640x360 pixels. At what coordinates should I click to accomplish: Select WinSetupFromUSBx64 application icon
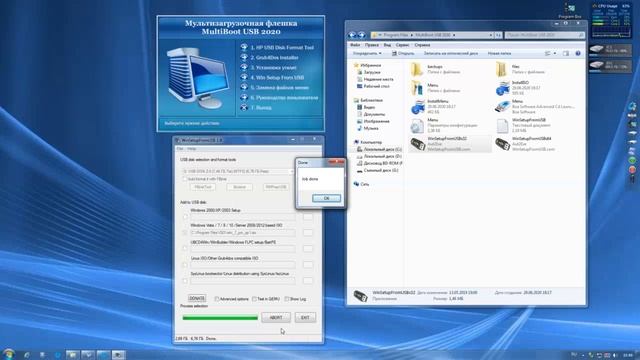pyautogui.click(x=502, y=144)
